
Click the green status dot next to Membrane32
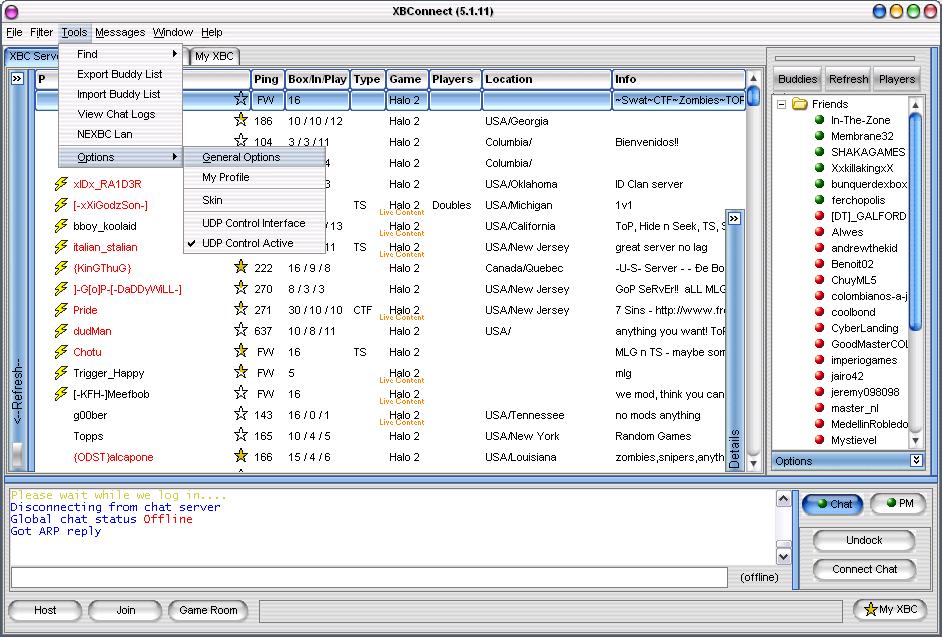(x=819, y=136)
